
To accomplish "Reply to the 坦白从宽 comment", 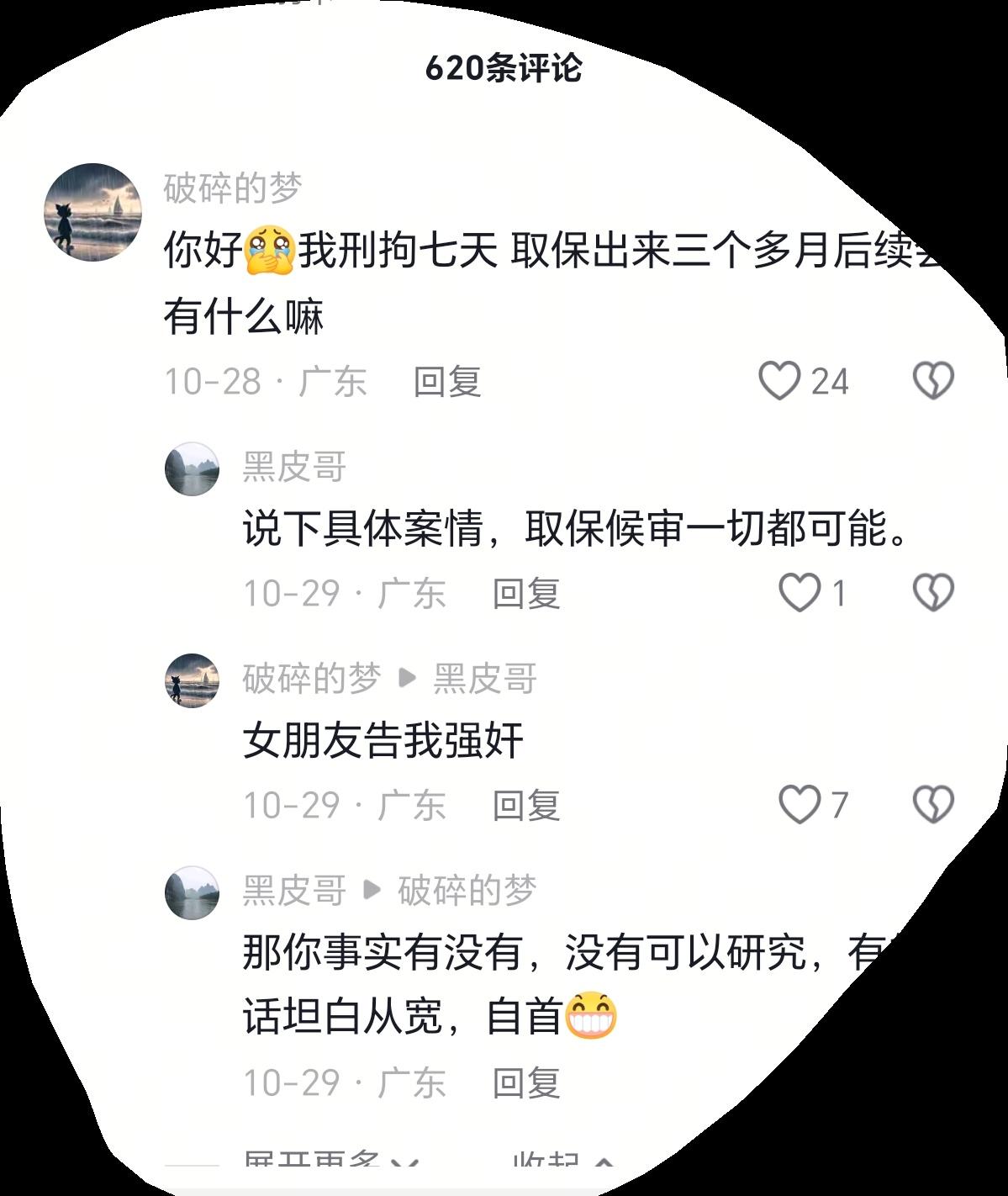I will pyautogui.click(x=526, y=1082).
